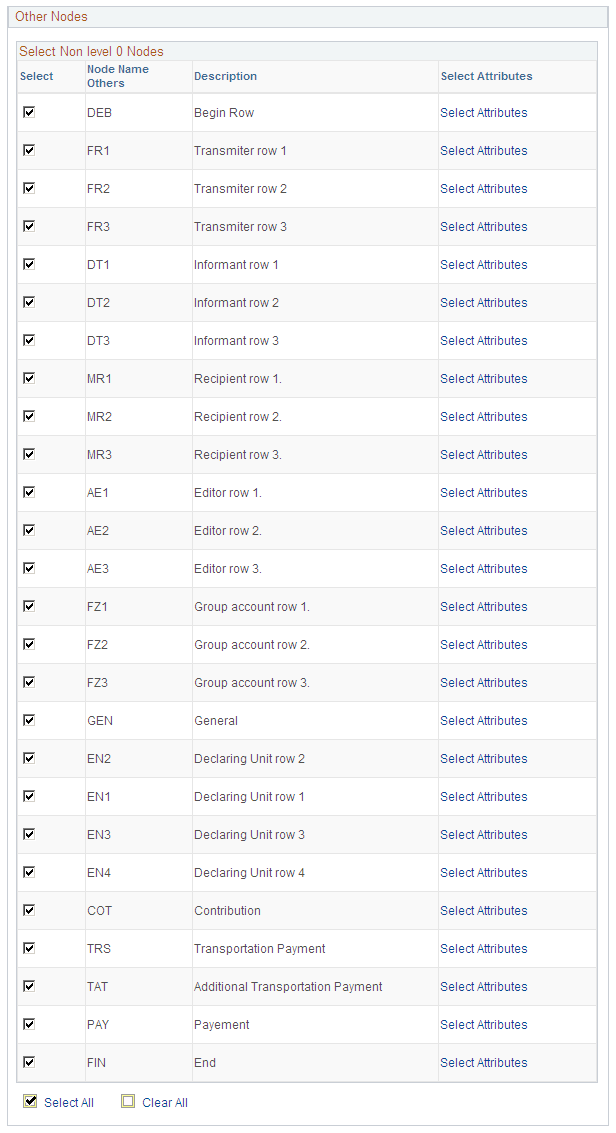
Task: Uncheck the DEB Begin Row checkbox
Action: (29, 112)
